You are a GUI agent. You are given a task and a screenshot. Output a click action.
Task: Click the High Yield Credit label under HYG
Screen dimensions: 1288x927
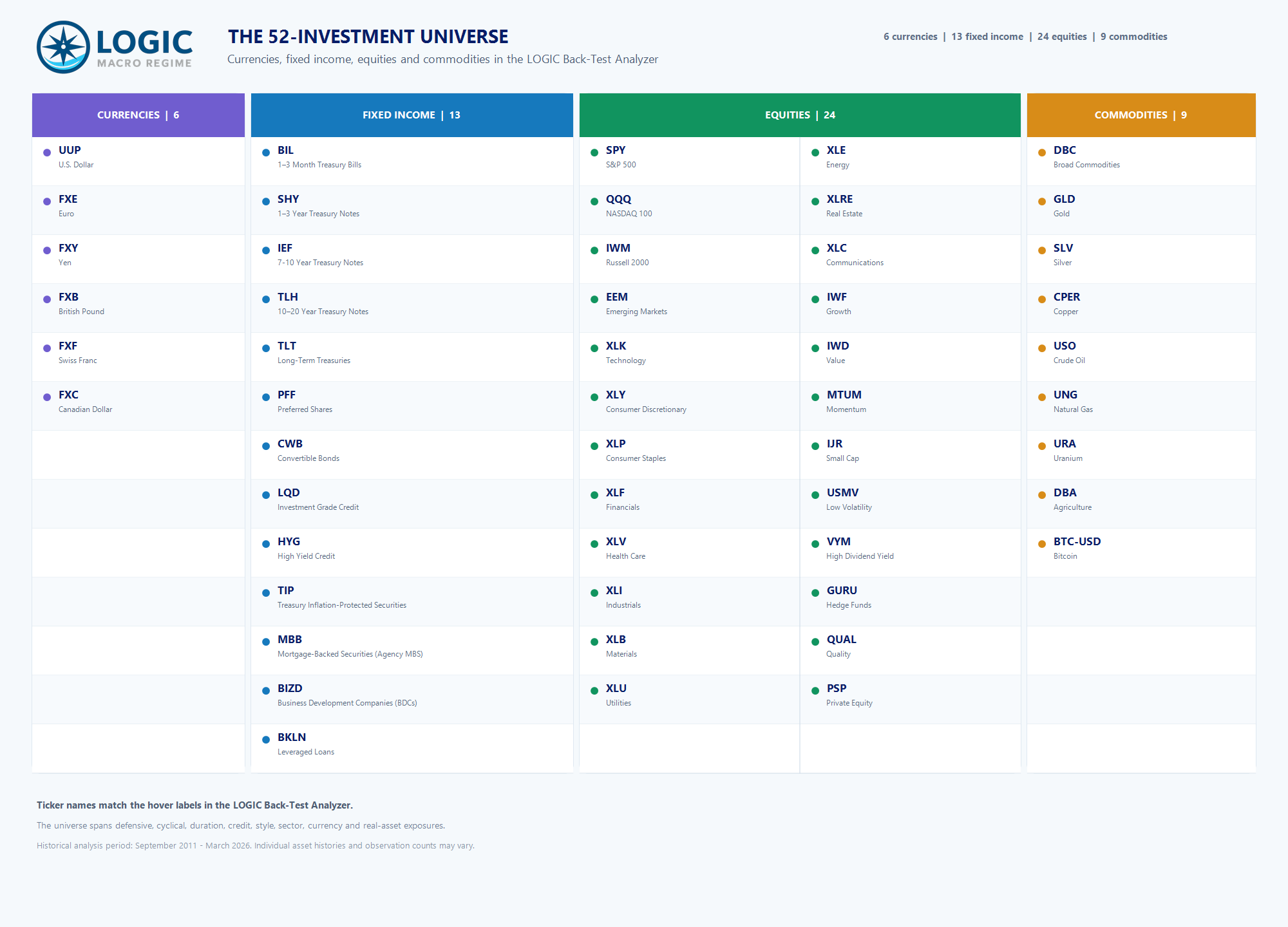306,556
